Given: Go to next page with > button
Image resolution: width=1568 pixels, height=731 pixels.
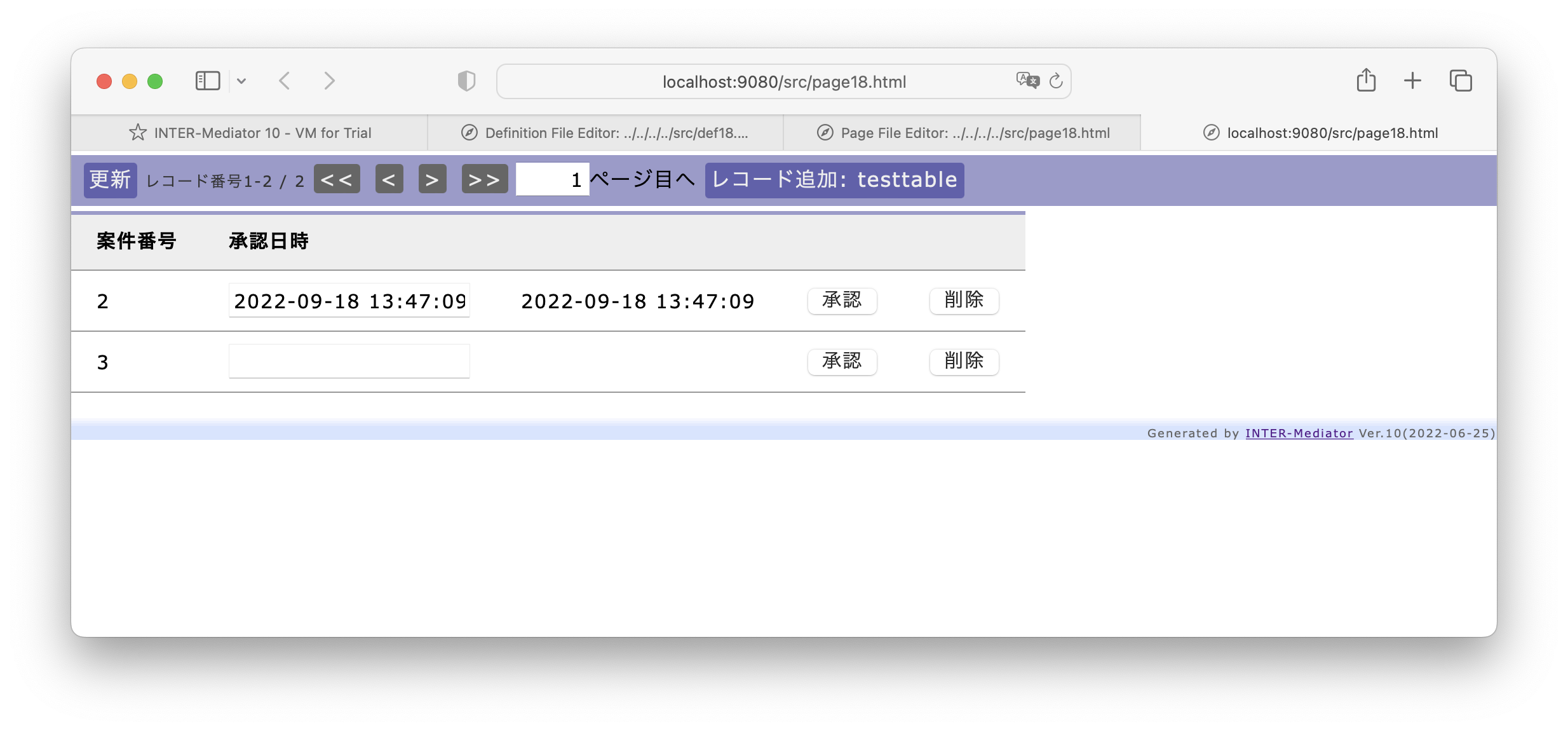Looking at the screenshot, I should pos(432,179).
